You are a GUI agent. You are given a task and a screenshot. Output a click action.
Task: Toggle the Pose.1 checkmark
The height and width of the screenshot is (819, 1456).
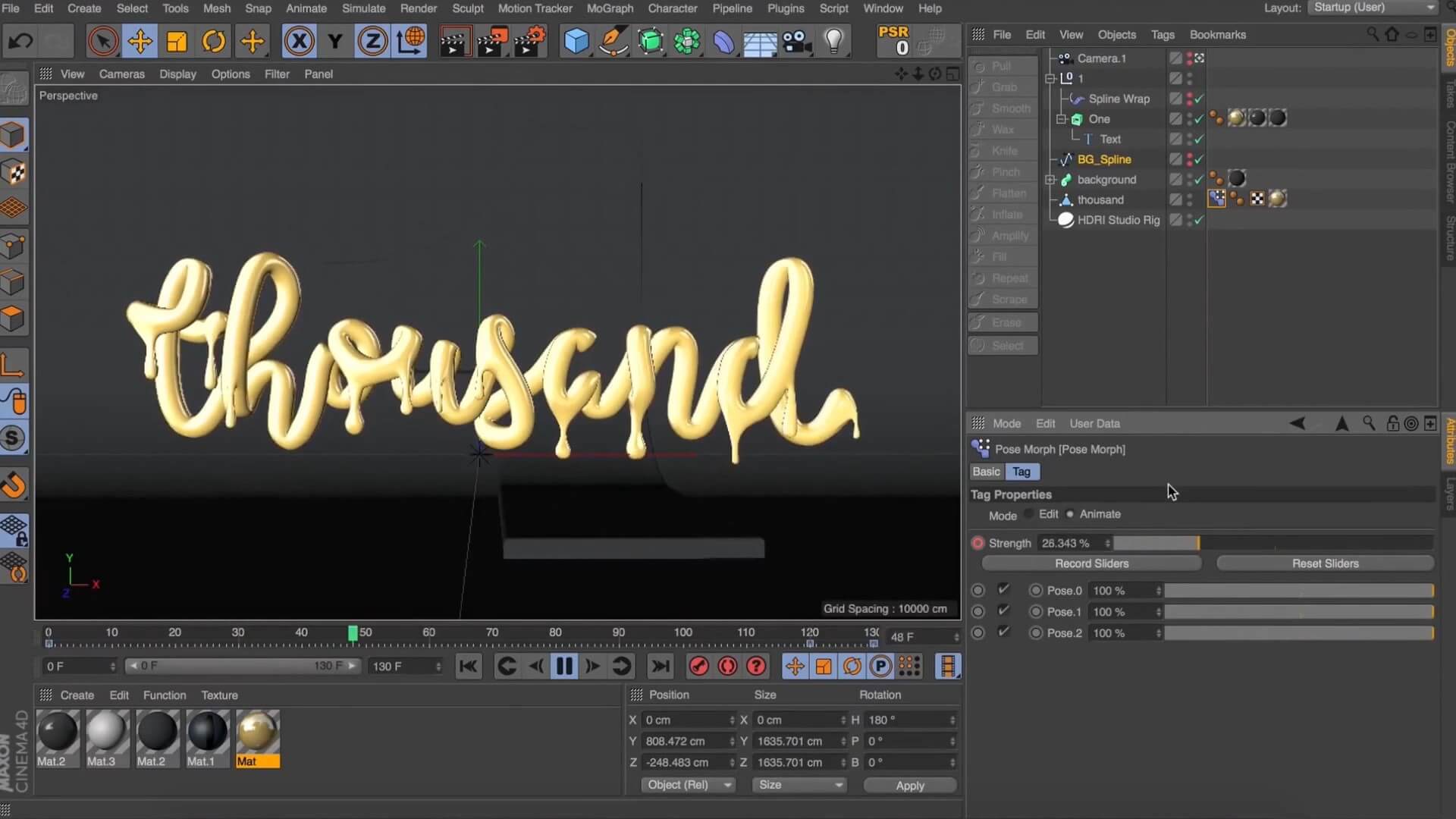[1004, 611]
